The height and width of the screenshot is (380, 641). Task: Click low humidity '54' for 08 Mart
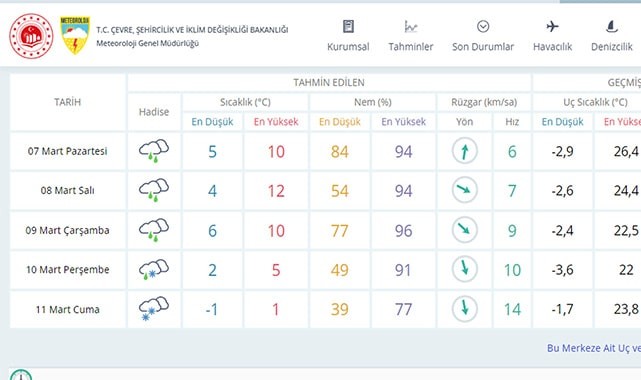(340, 191)
